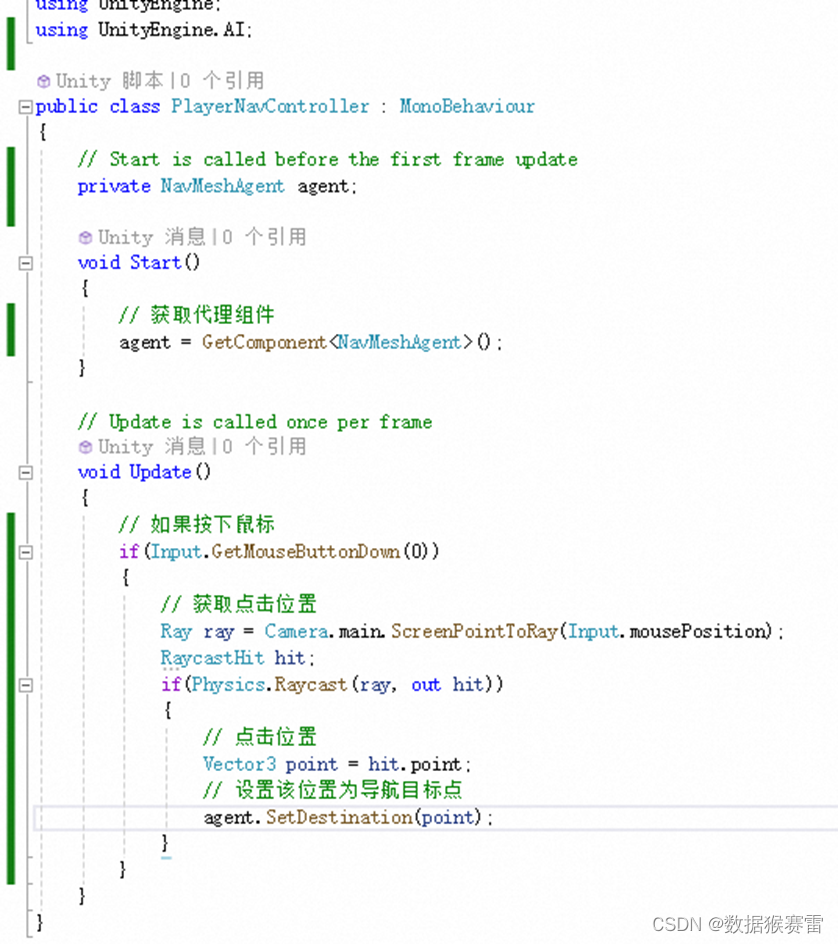Collapse the GetMouseButtonDown if block
The image size is (838, 944).
24,551
